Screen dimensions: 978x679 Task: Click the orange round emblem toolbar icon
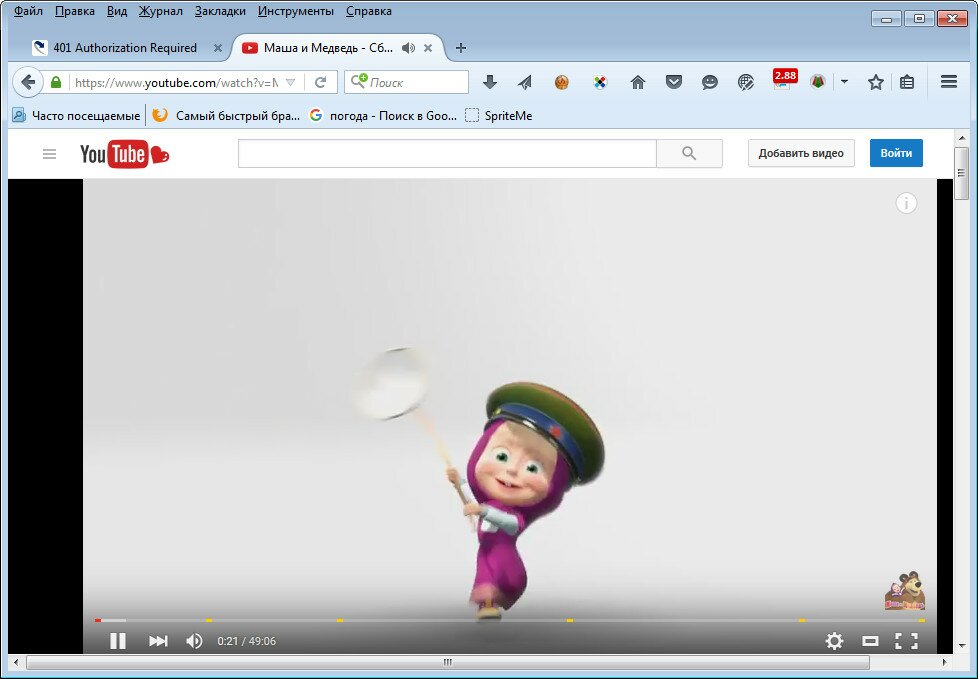pos(562,82)
